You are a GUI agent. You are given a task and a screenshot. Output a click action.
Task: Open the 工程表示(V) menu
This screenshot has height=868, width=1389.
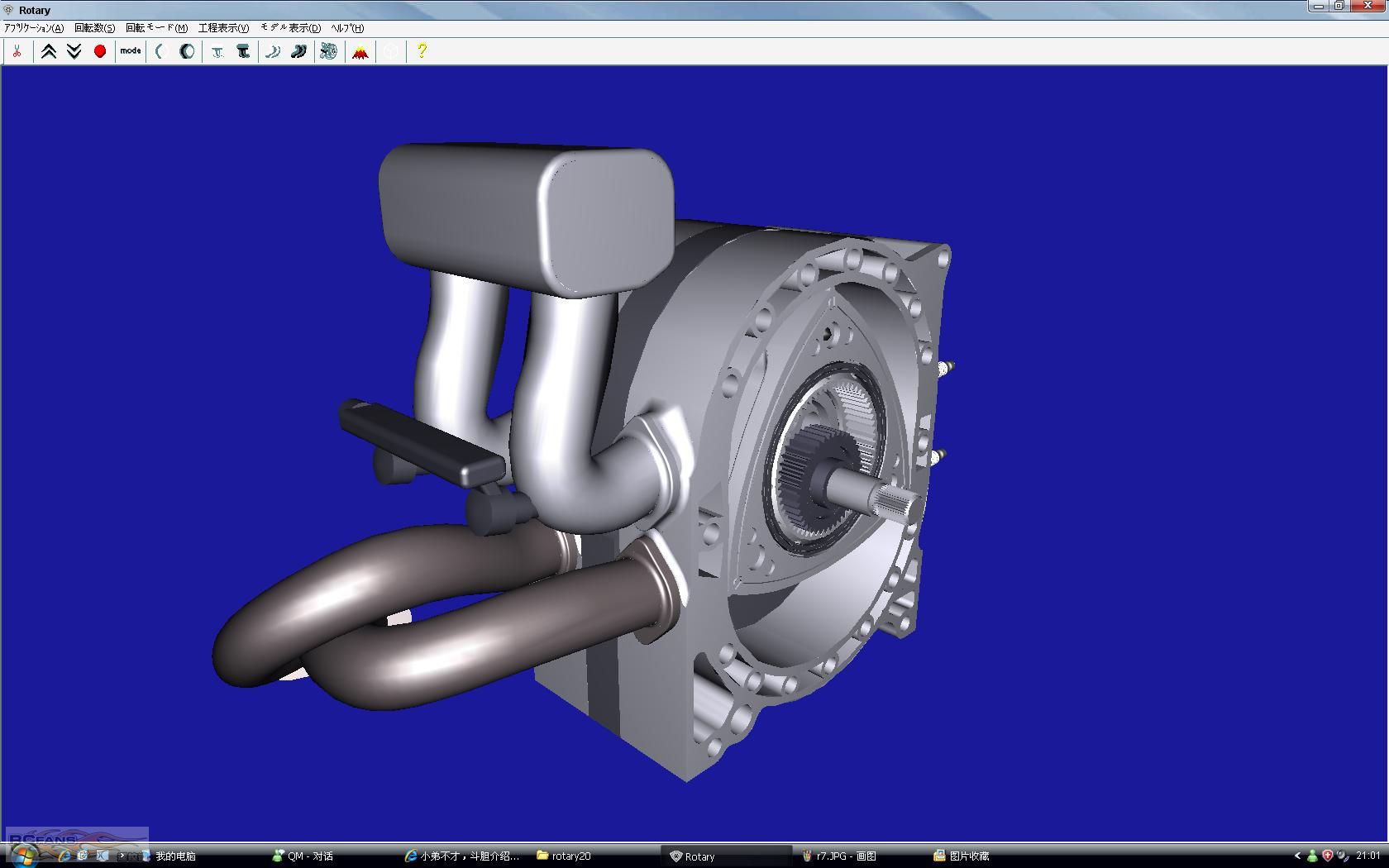pos(223,28)
